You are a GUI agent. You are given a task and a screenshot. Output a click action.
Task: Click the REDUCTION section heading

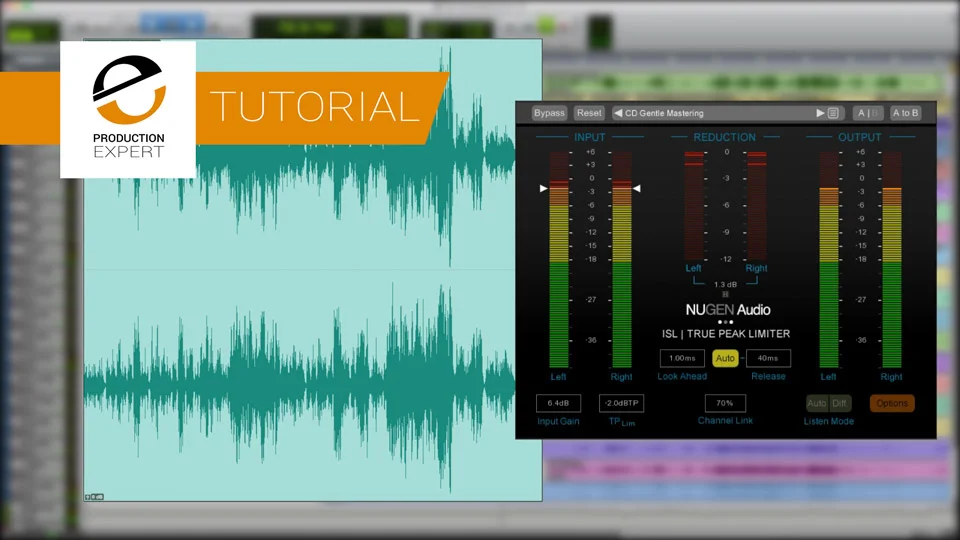click(x=724, y=137)
